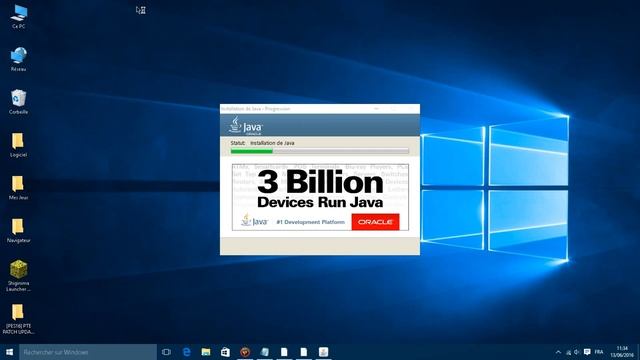Open the network status tray icon

568,352
